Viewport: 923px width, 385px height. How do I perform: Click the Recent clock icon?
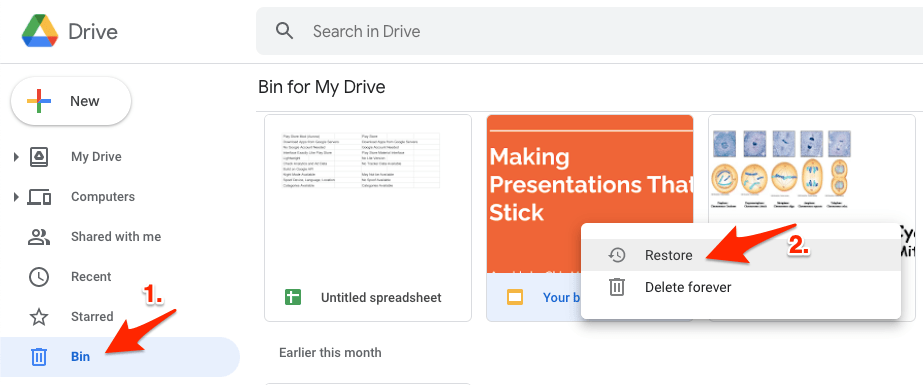click(39, 277)
